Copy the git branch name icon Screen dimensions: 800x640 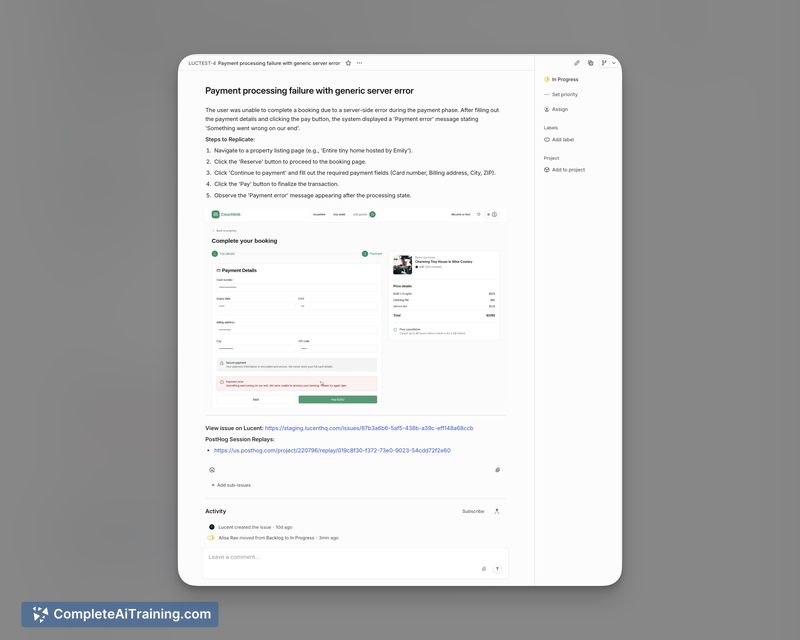click(x=604, y=63)
